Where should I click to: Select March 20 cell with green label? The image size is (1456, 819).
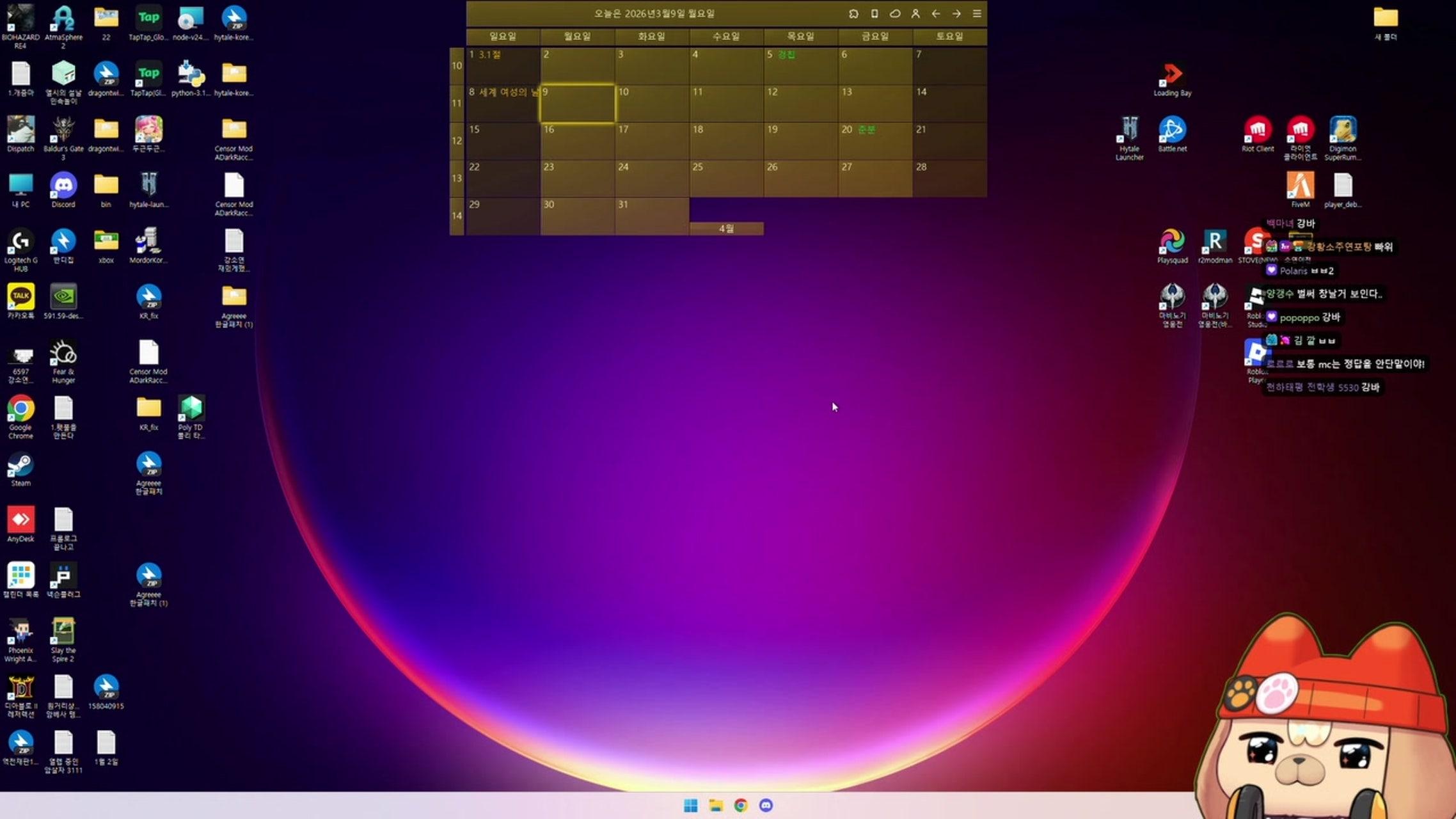coord(874,141)
